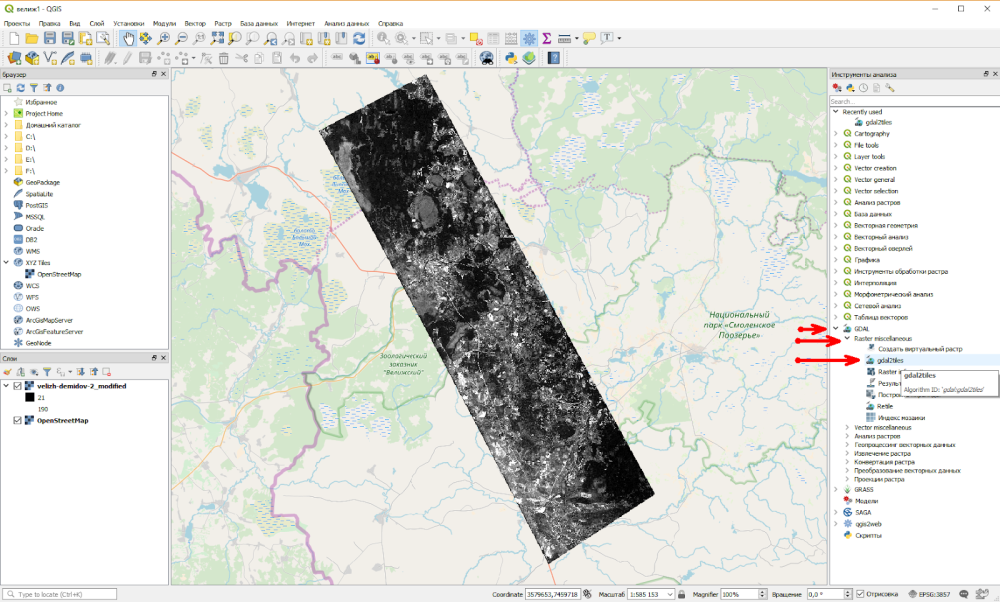Collapse the GDAL group in toolbox
Viewport: 1000px width, 602px height.
(836, 328)
